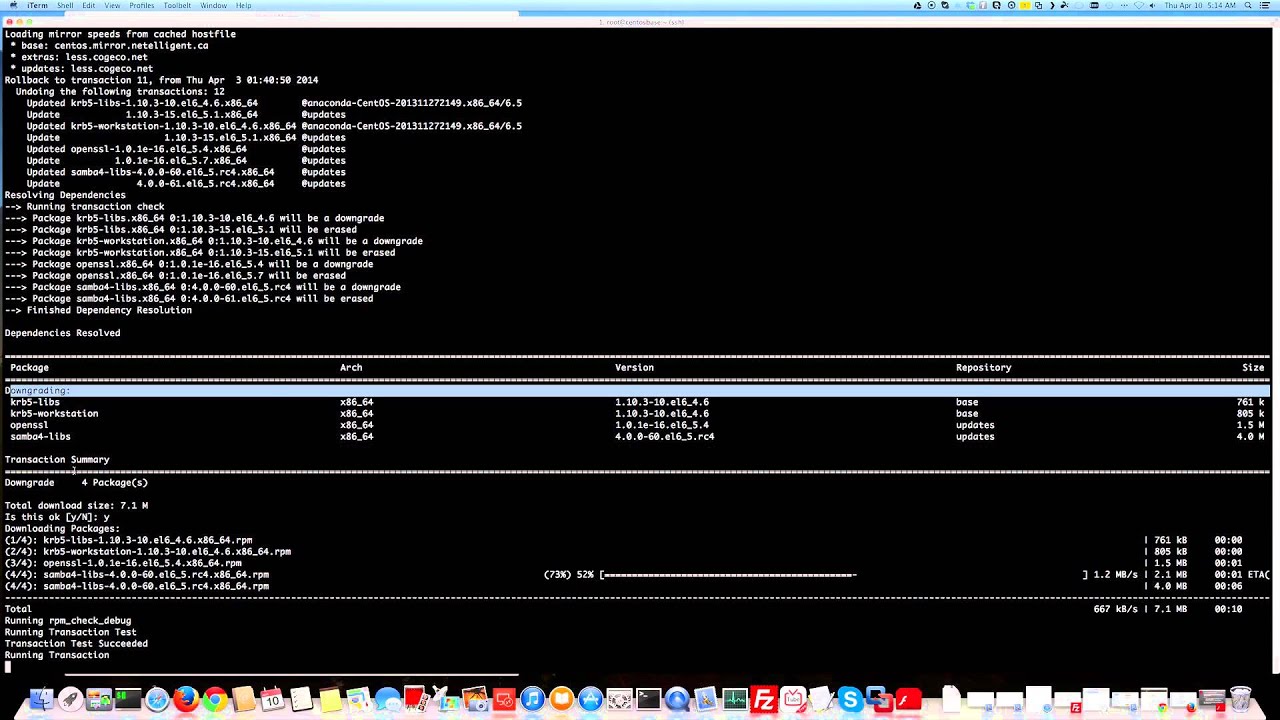Open Skype from the Dock
1280x720 pixels.
coord(850,699)
